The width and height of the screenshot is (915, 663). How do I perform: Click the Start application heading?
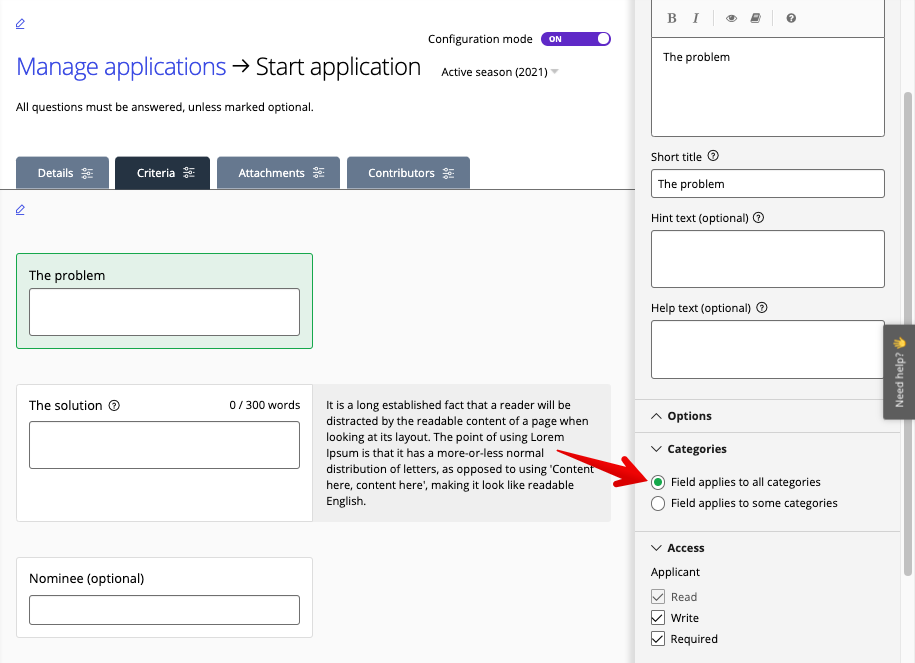coord(338,67)
